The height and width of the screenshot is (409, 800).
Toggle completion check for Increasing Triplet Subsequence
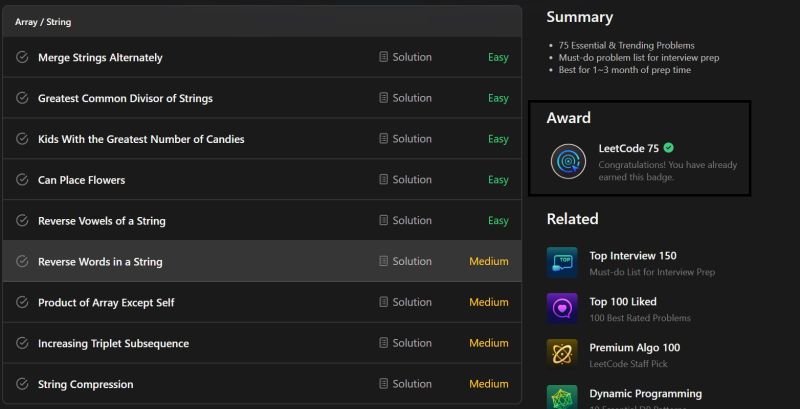pos(22,343)
